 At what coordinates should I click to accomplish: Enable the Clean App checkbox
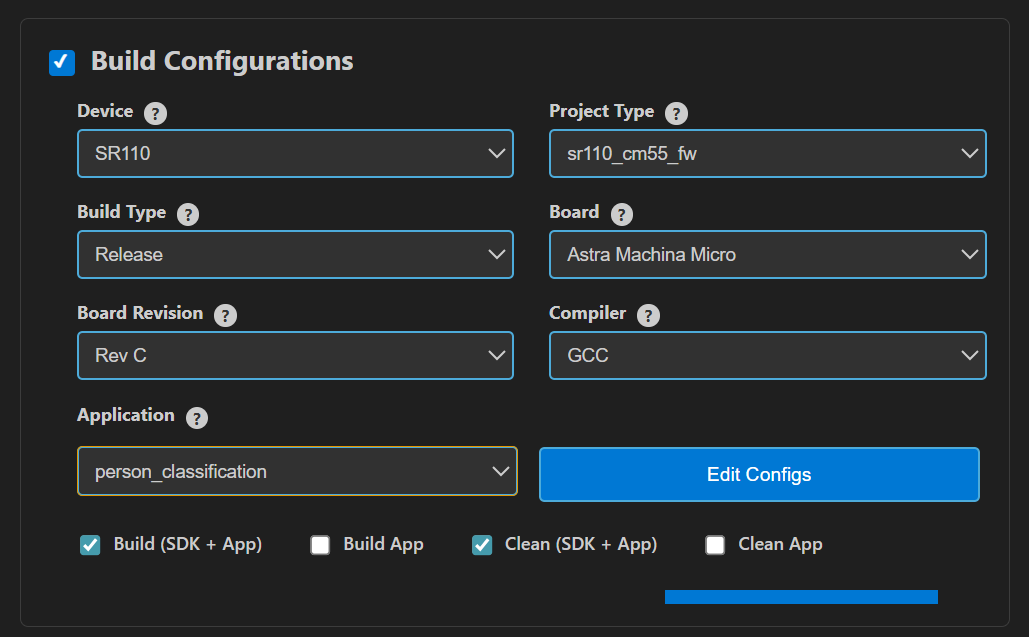pyautogui.click(x=715, y=545)
